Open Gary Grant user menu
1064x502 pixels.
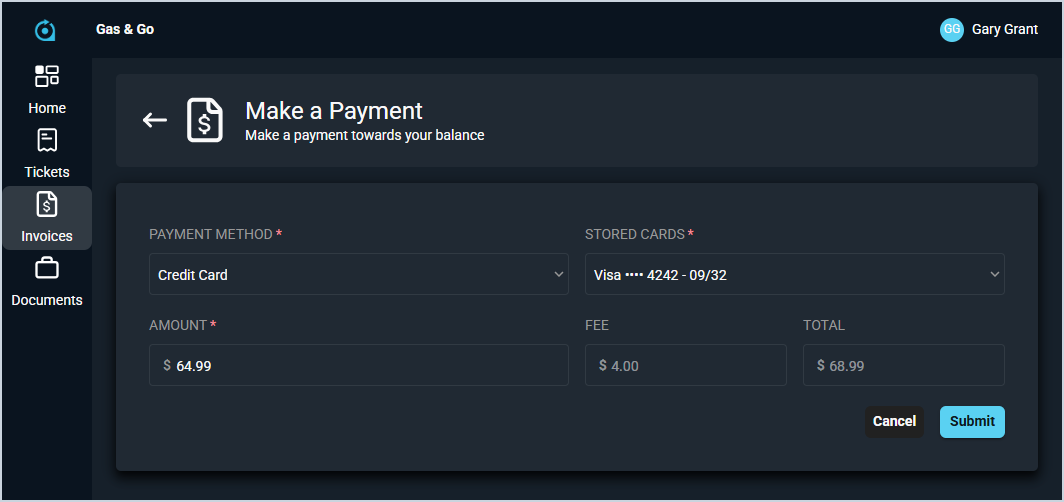(1004, 30)
